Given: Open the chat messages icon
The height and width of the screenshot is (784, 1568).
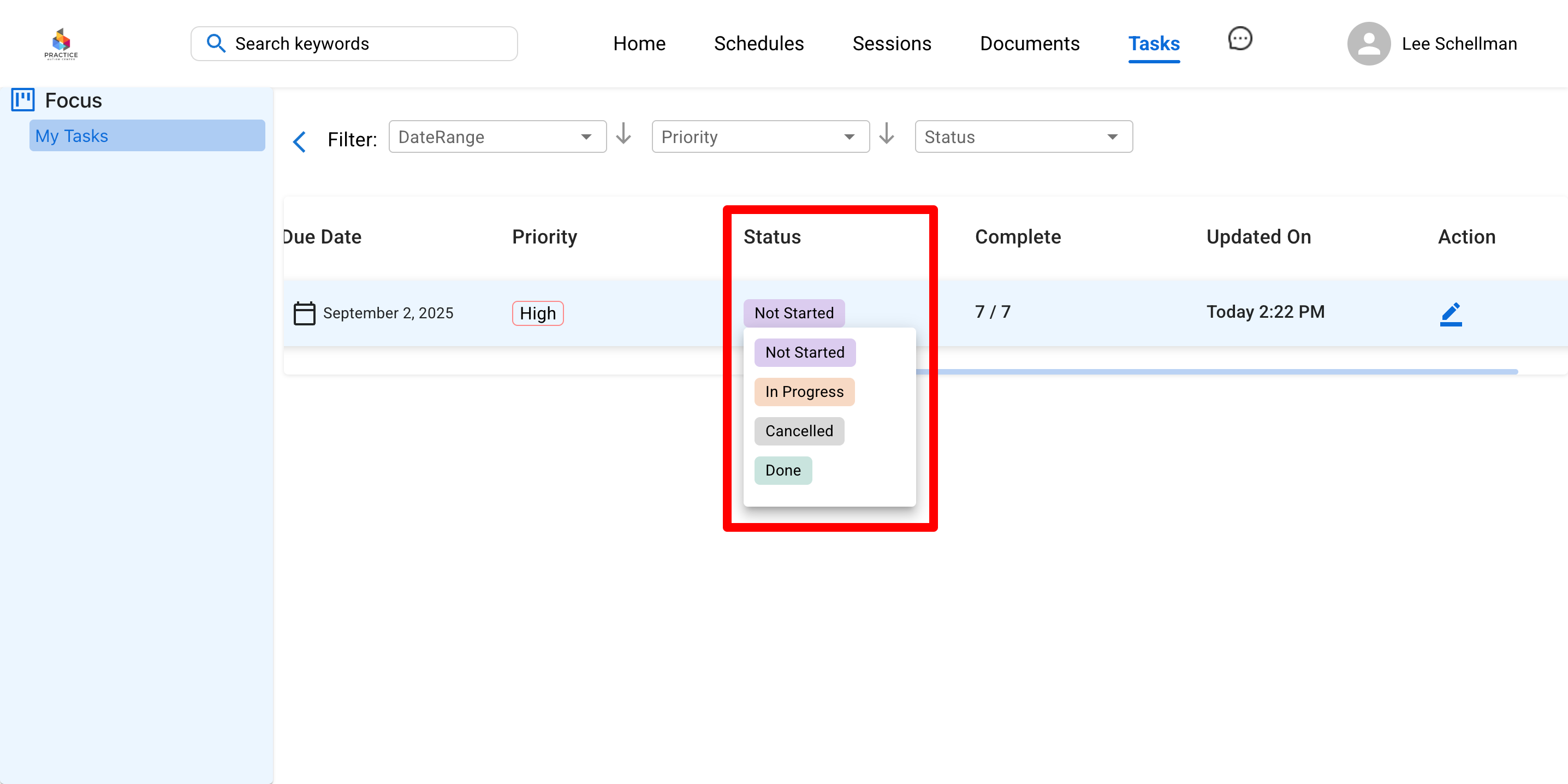Looking at the screenshot, I should coord(1239,39).
